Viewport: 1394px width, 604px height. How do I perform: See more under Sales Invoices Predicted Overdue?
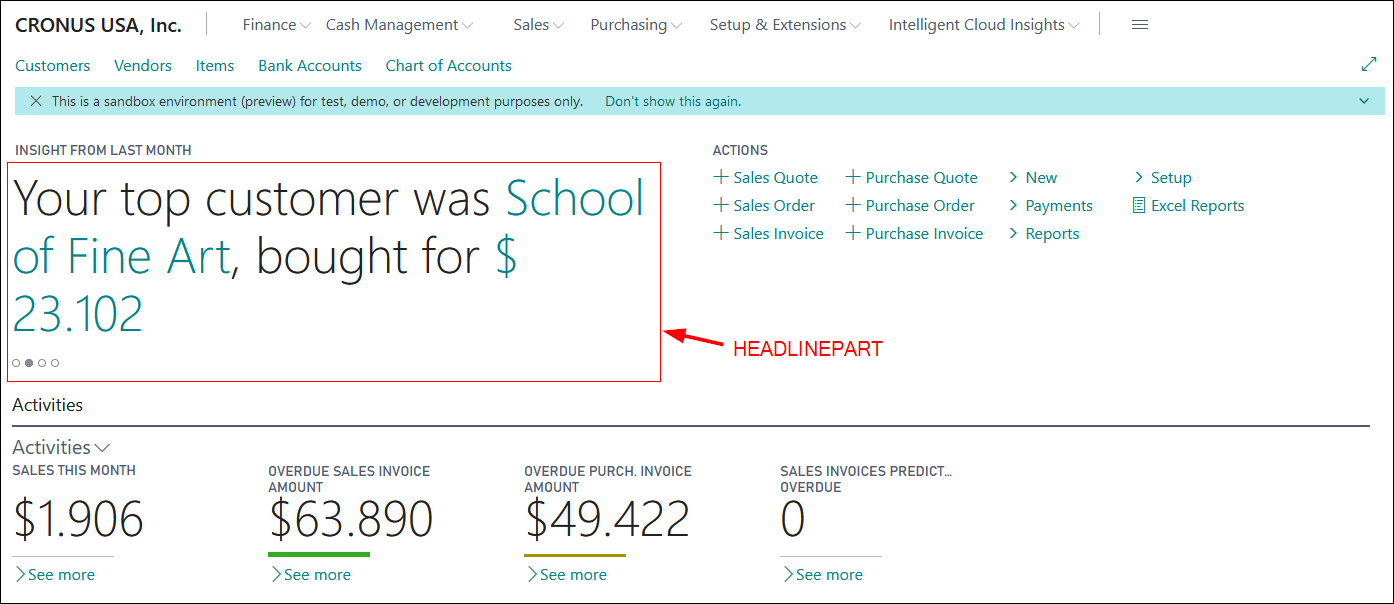pyautogui.click(x=823, y=574)
